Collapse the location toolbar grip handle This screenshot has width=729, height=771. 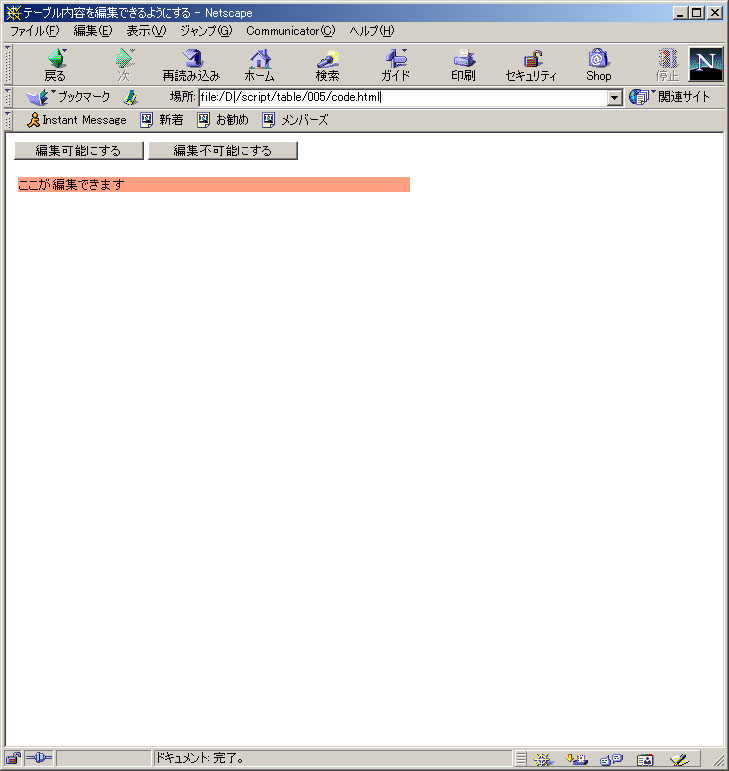pos(8,97)
